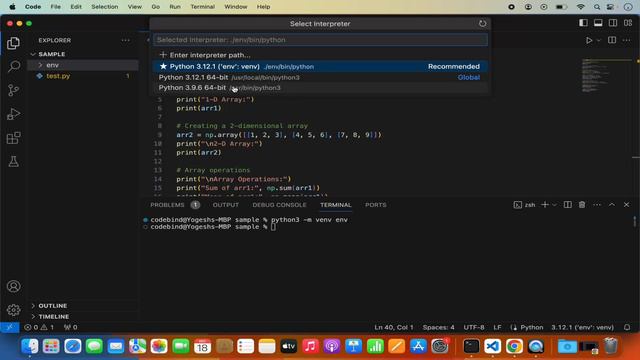Choose Enter interpreter path option
This screenshot has width=640, height=360.
320,55
